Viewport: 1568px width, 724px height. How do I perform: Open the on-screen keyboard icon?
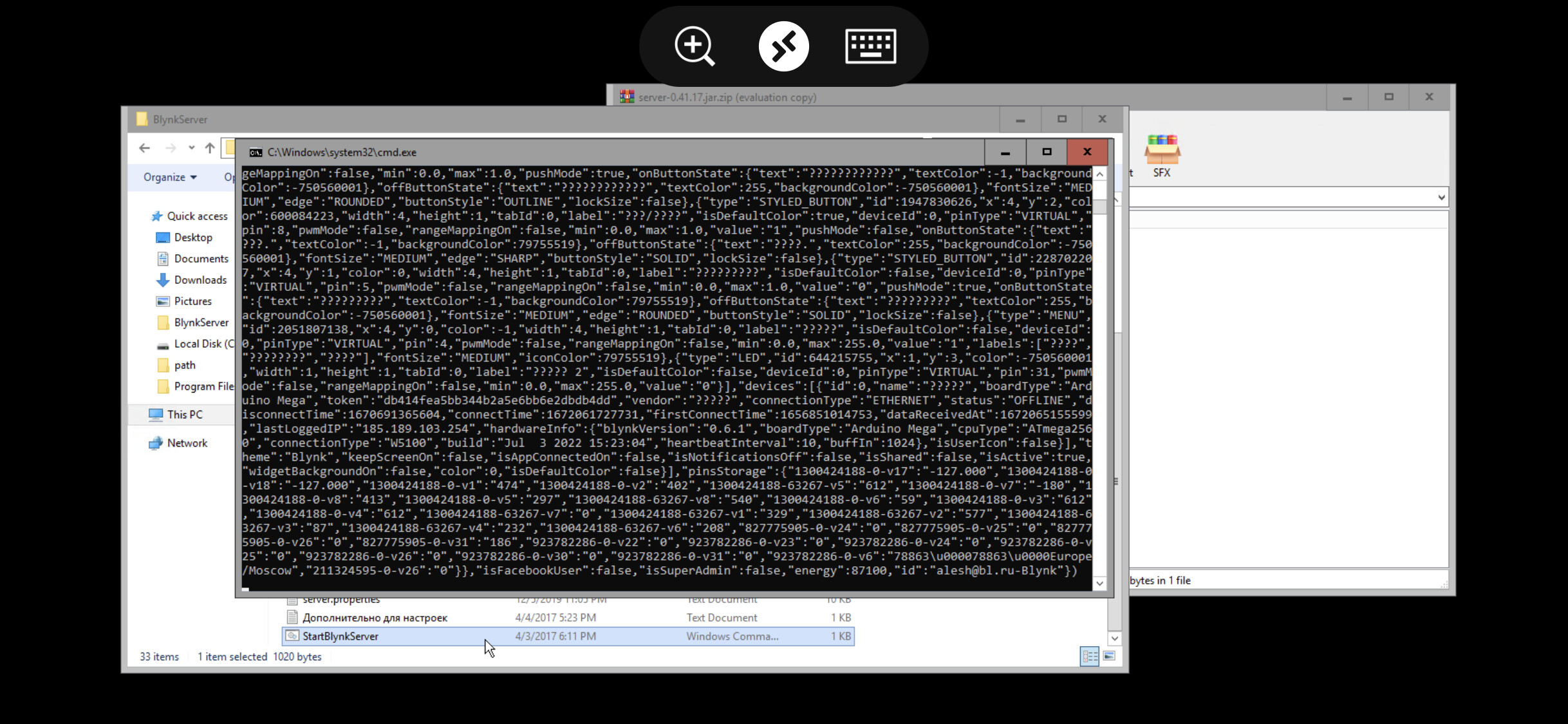point(870,46)
